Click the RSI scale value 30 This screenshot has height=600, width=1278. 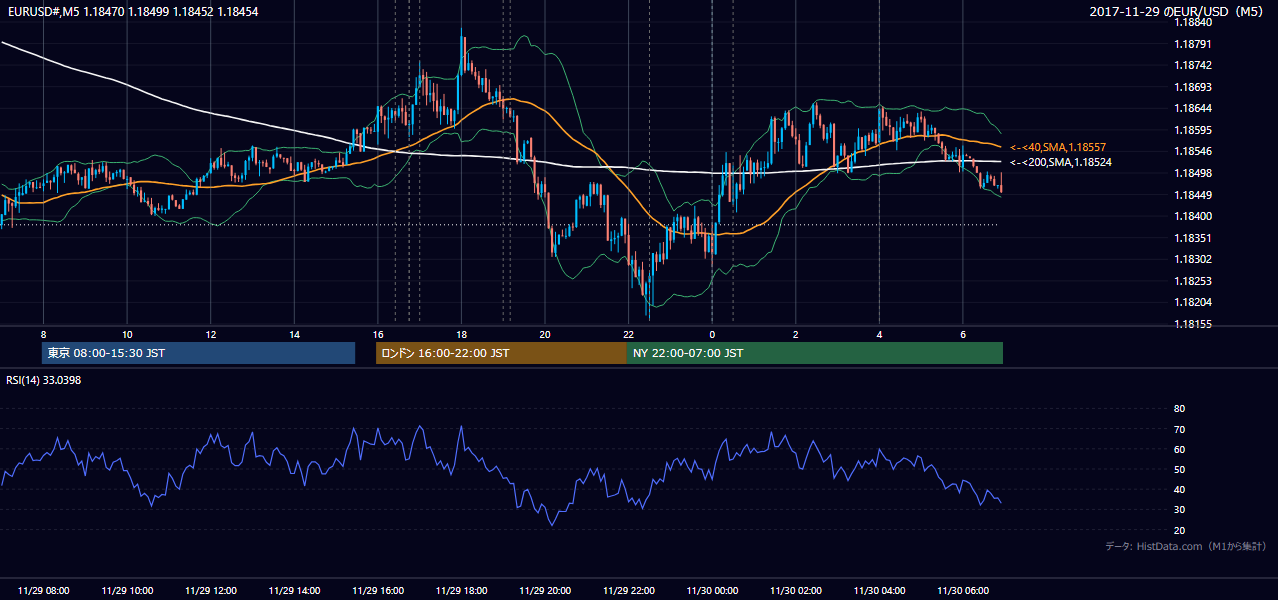tap(1179, 510)
